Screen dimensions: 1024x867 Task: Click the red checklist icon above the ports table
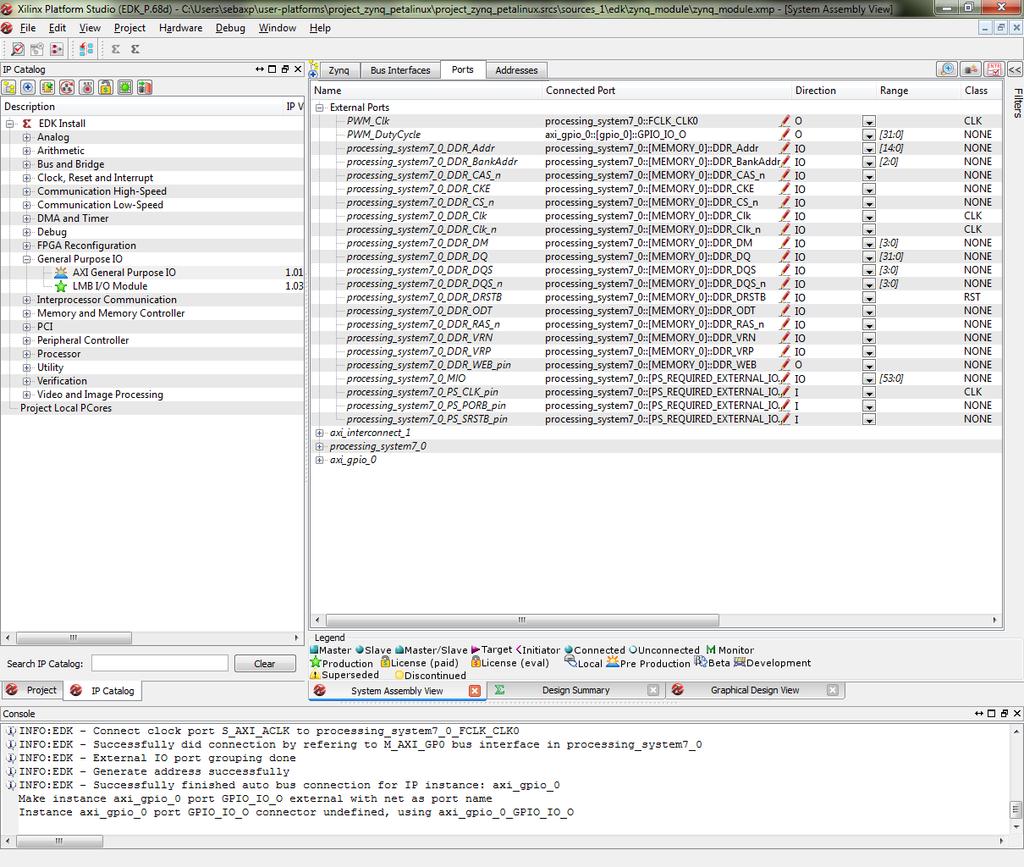(994, 70)
